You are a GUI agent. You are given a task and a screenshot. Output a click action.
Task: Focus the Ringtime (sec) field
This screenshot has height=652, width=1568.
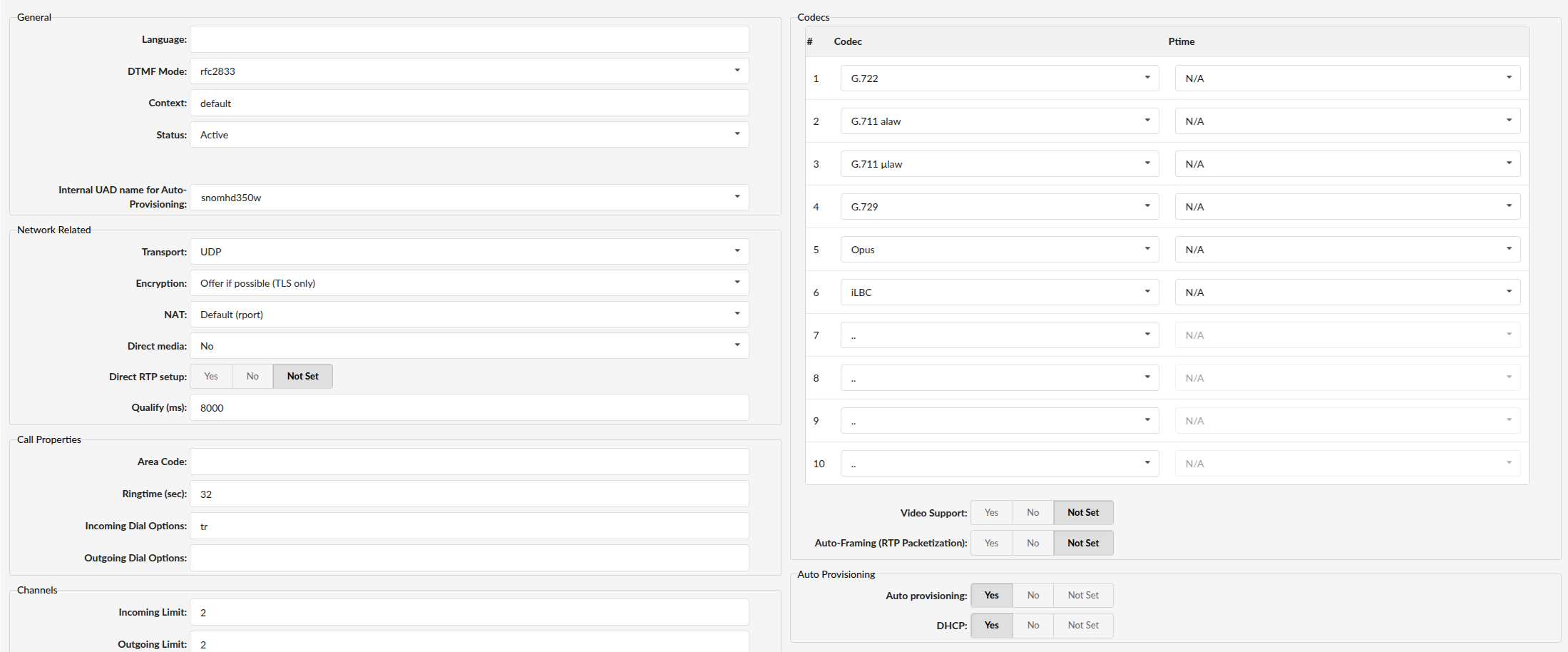pos(469,494)
